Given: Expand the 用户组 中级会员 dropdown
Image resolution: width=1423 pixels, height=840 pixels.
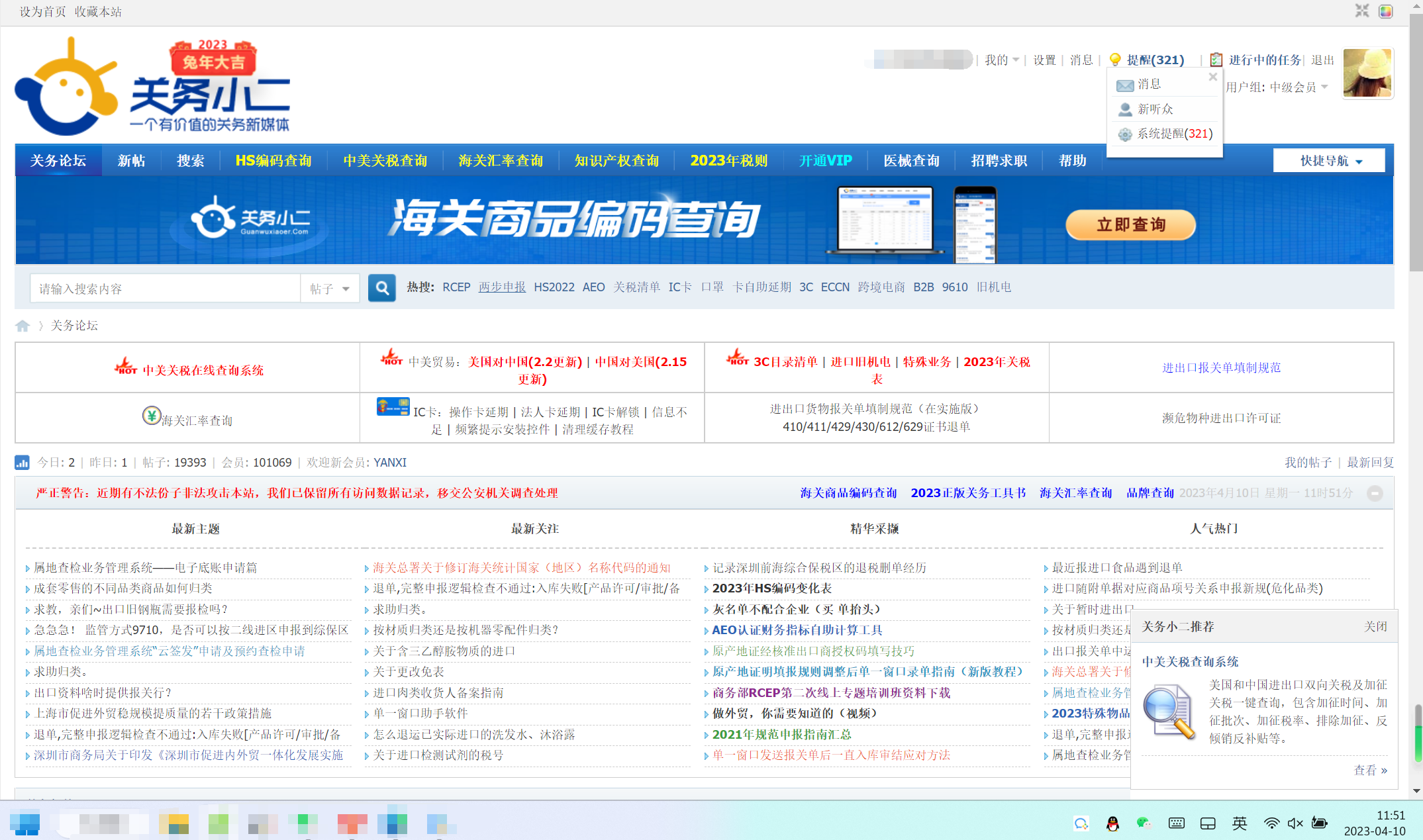Looking at the screenshot, I should click(1276, 87).
